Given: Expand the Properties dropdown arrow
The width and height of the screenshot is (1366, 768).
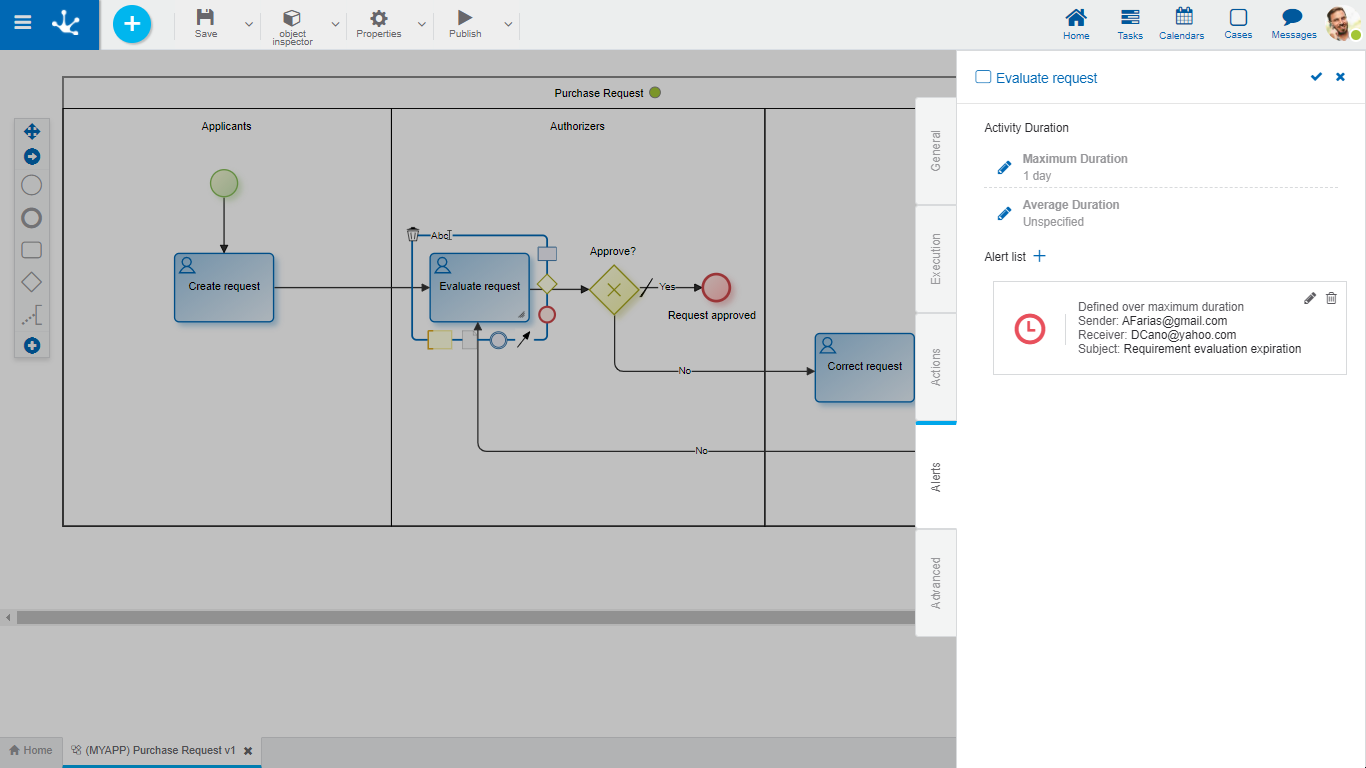Looking at the screenshot, I should pyautogui.click(x=421, y=24).
